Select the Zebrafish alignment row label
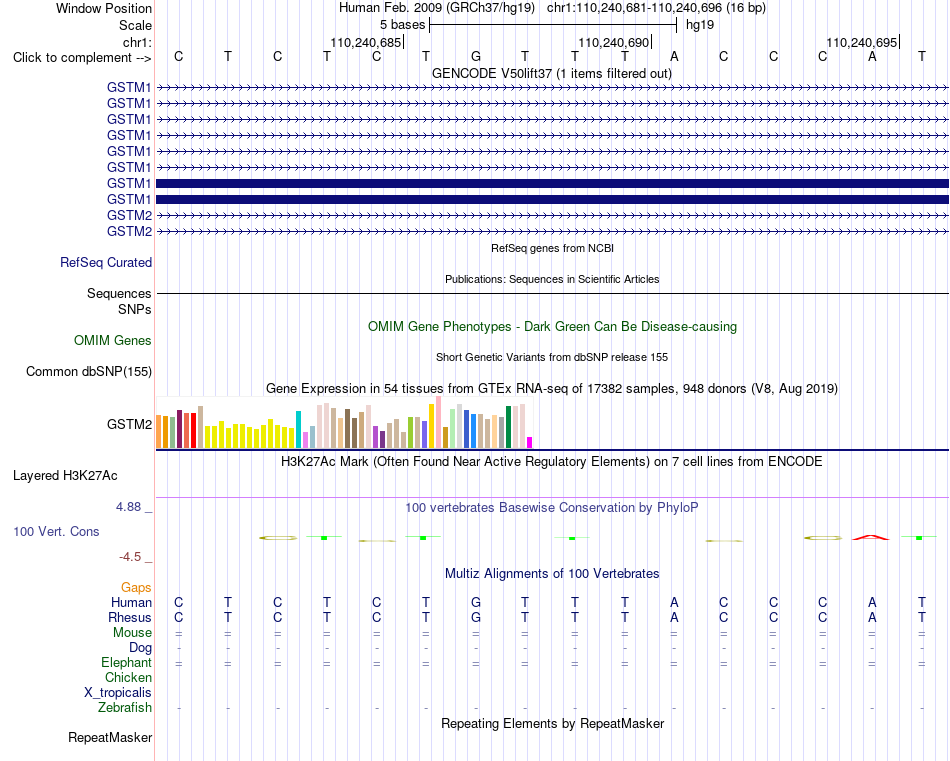 point(125,707)
